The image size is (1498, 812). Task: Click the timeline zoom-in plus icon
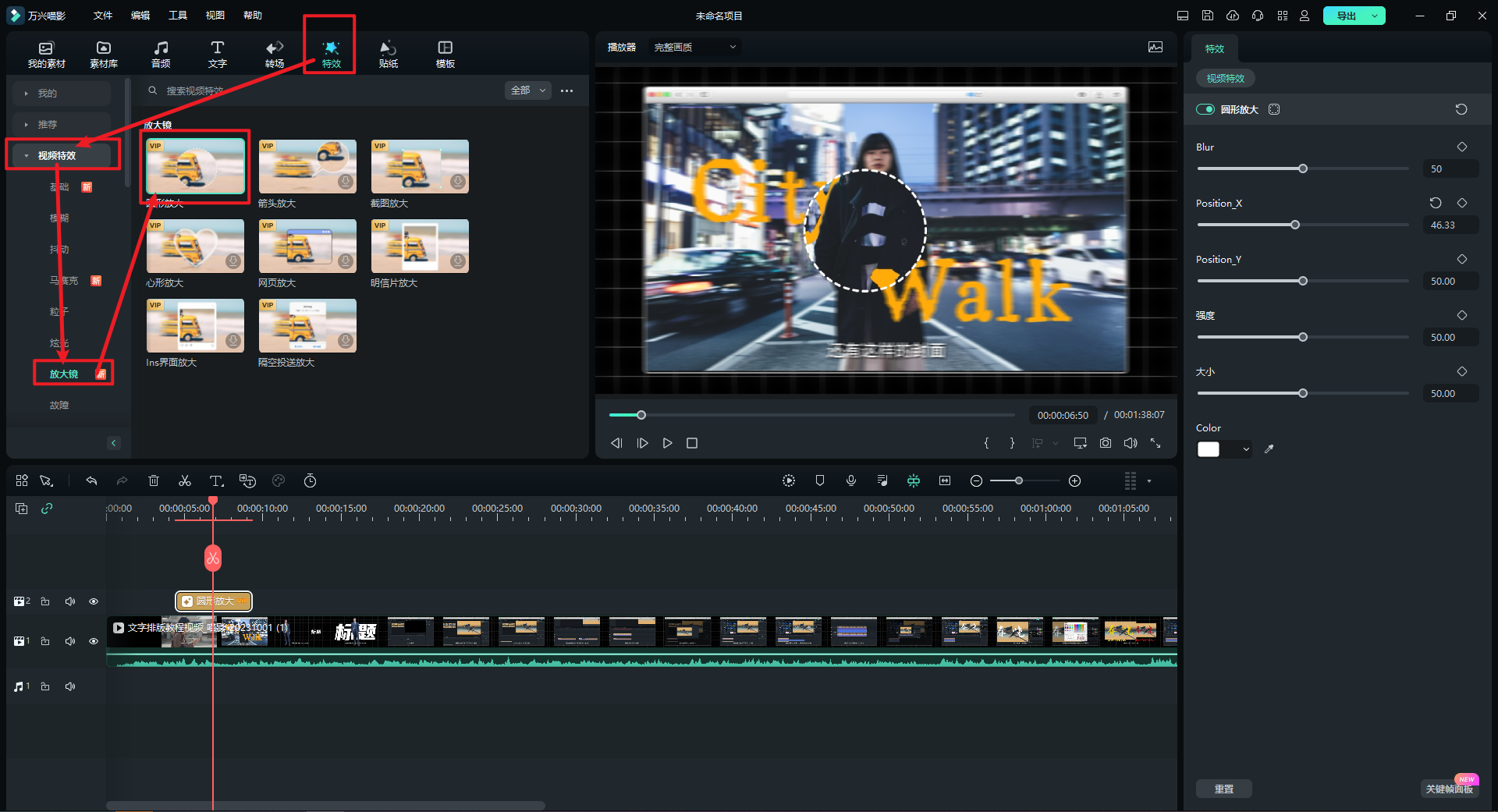coord(1074,480)
